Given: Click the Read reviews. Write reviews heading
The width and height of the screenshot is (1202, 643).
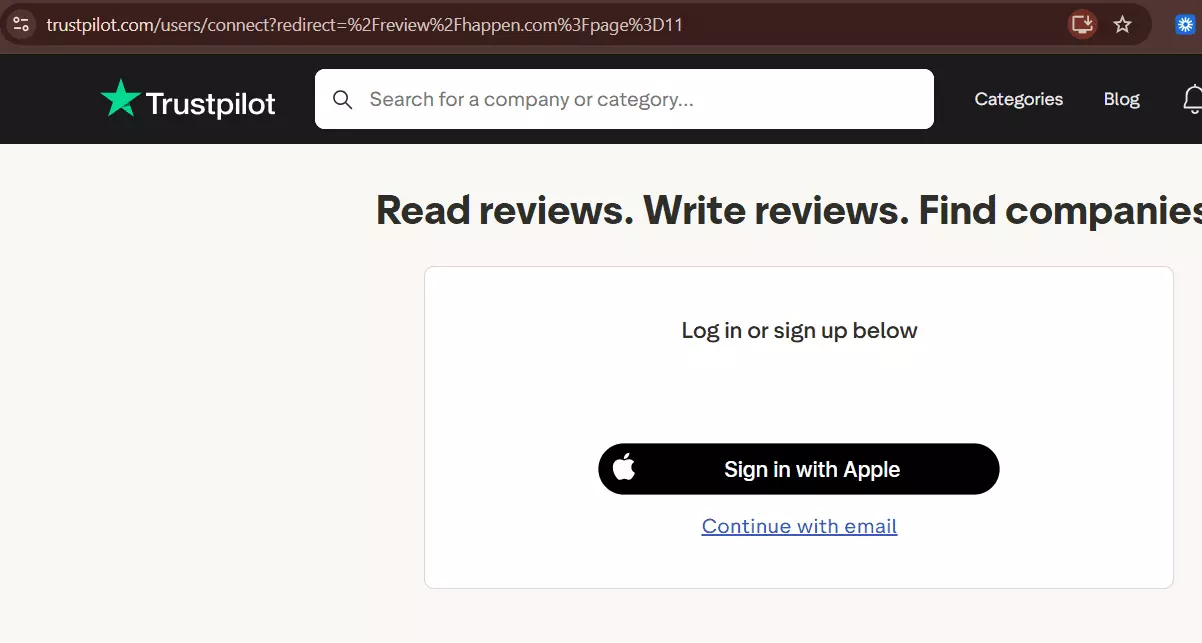Looking at the screenshot, I should [x=789, y=210].
